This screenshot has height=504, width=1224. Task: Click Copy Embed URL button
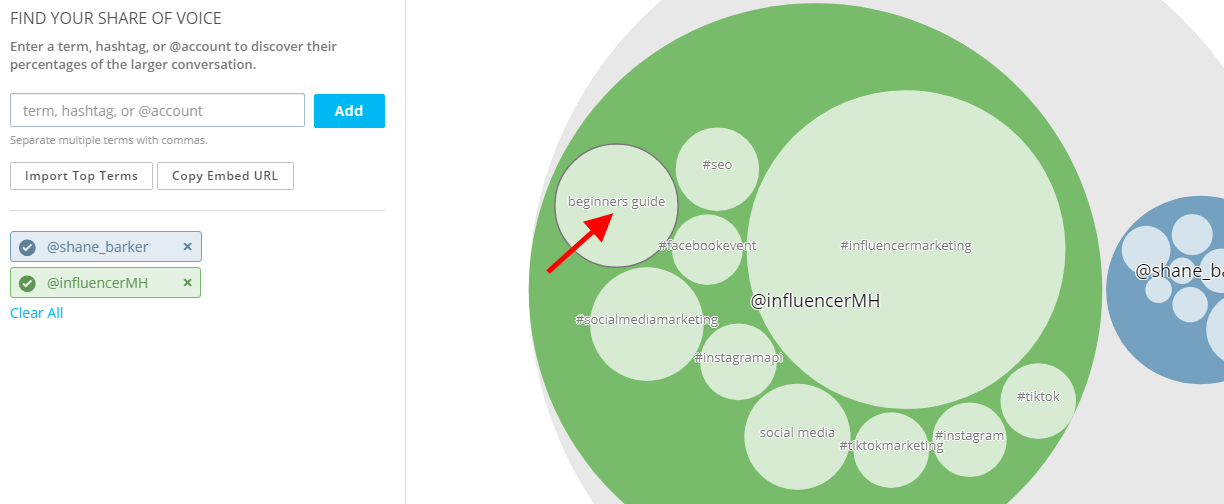point(225,176)
